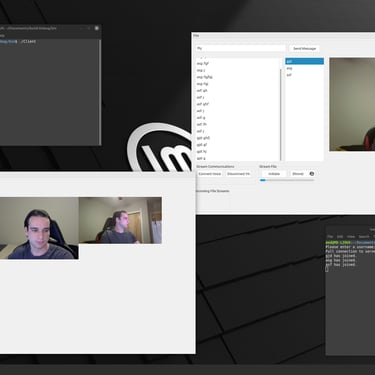This screenshot has height=375, width=375.
Task: Click the left webcam feed in the video window
Action: [39, 228]
